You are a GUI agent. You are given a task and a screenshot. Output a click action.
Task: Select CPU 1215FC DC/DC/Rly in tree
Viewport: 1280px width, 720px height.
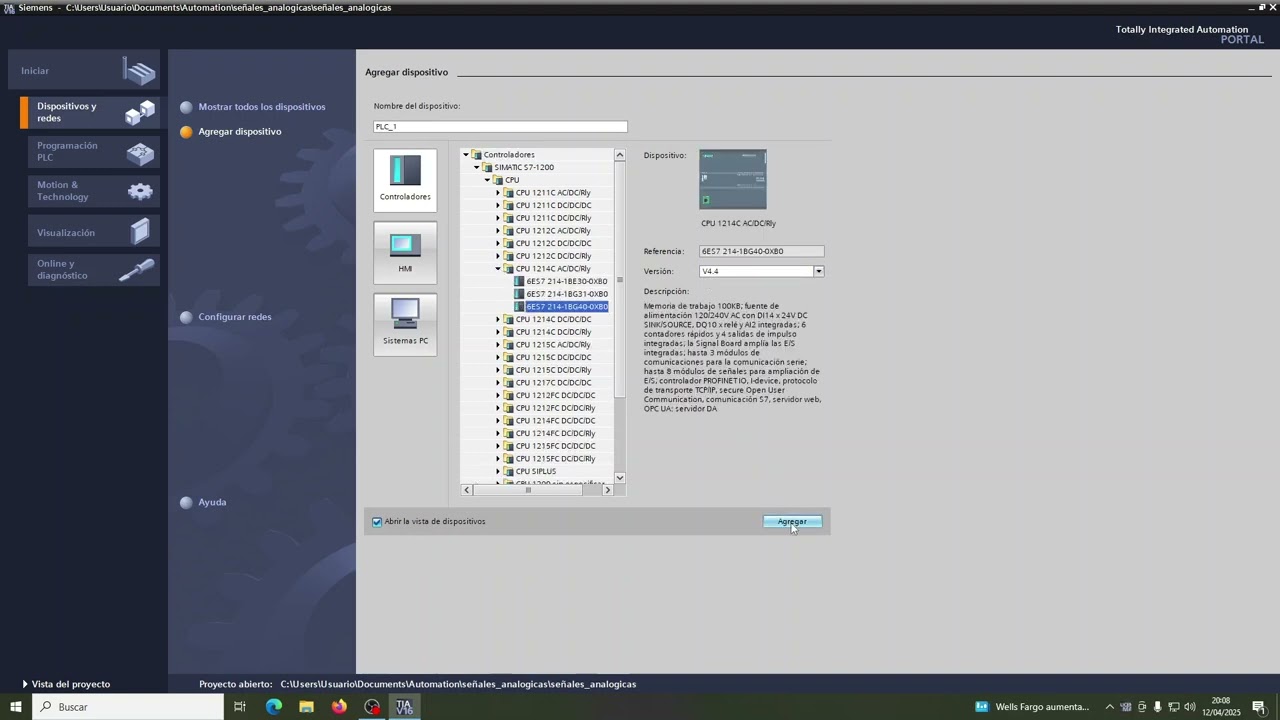pos(555,459)
